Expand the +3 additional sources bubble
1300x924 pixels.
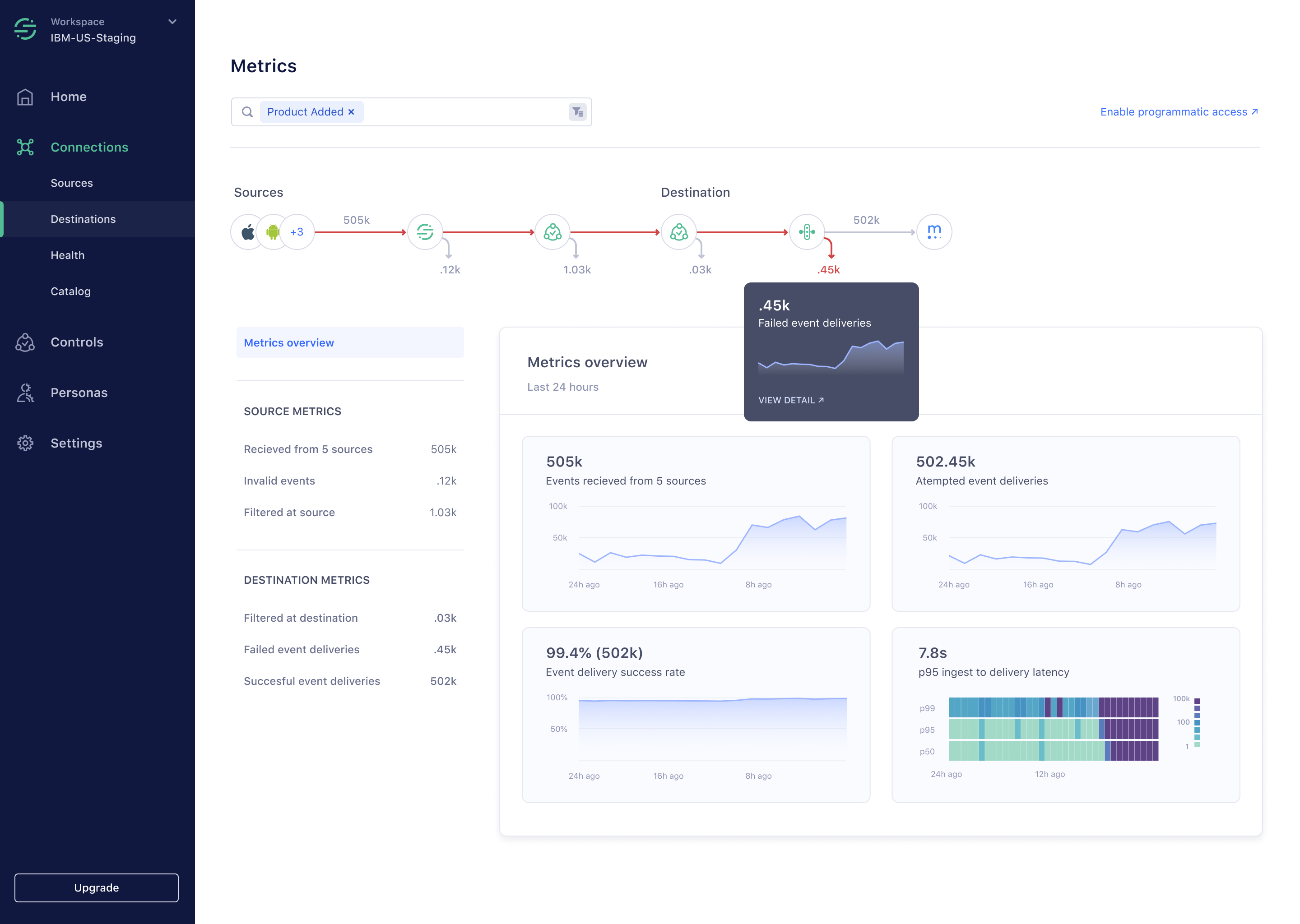point(297,232)
